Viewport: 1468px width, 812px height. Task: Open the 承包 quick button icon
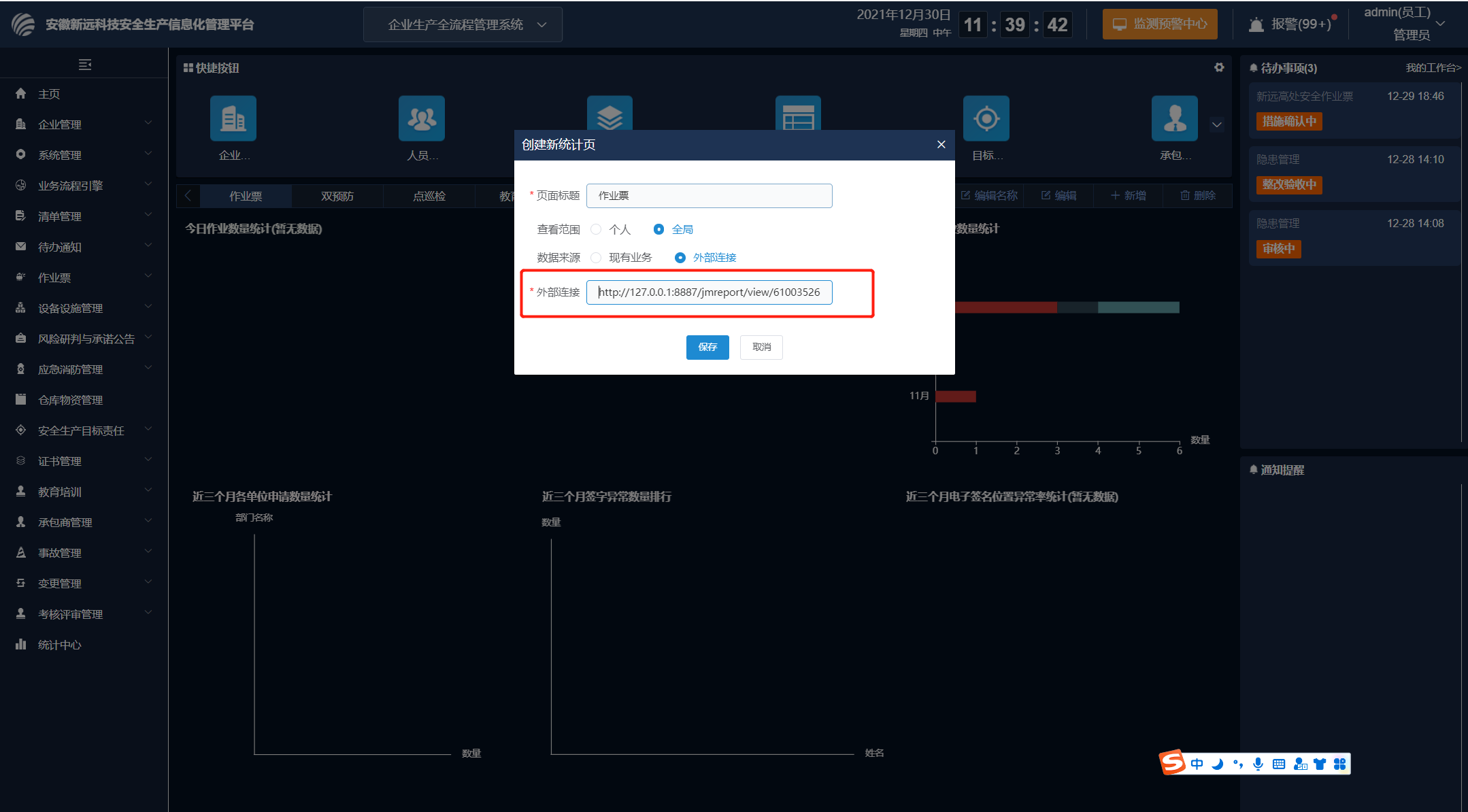click(1175, 118)
